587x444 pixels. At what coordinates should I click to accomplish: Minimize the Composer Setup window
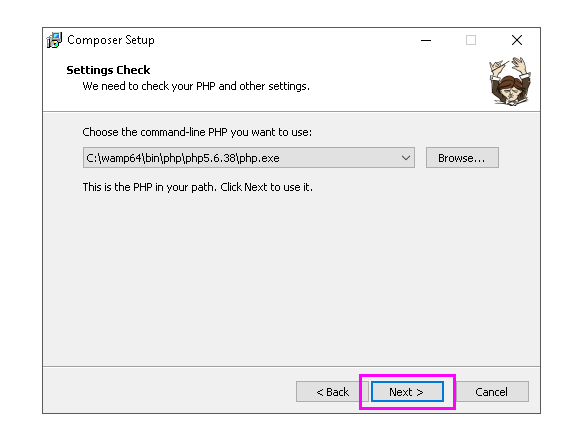[x=426, y=40]
